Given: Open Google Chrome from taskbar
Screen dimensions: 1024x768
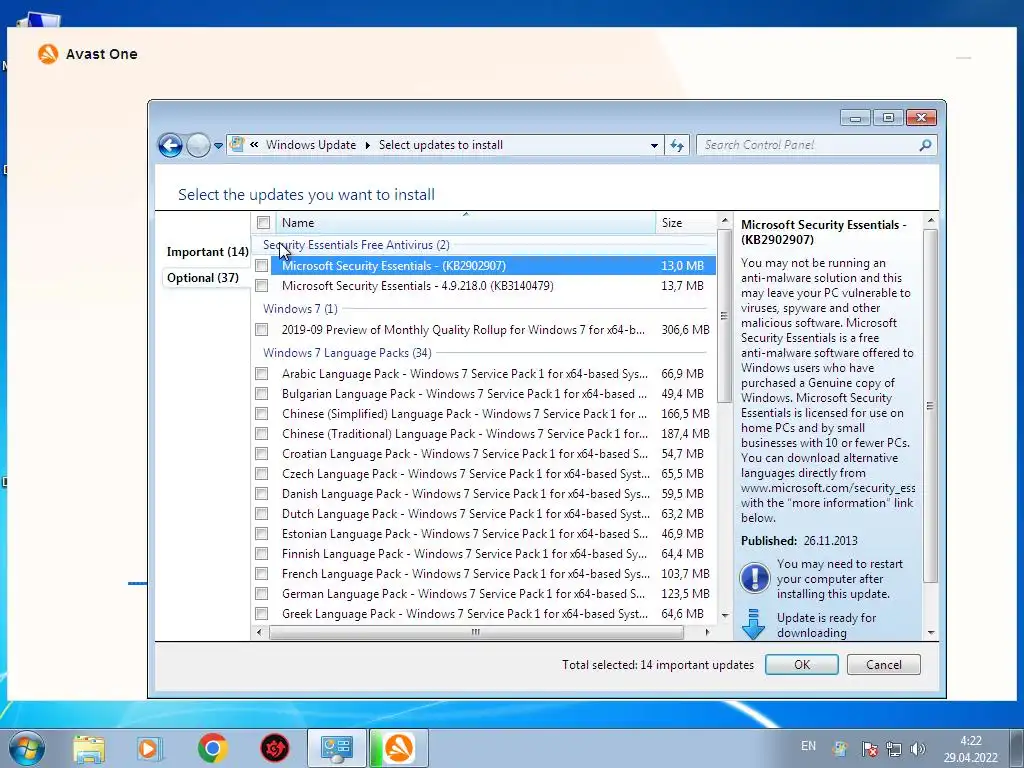Looking at the screenshot, I should (212, 748).
